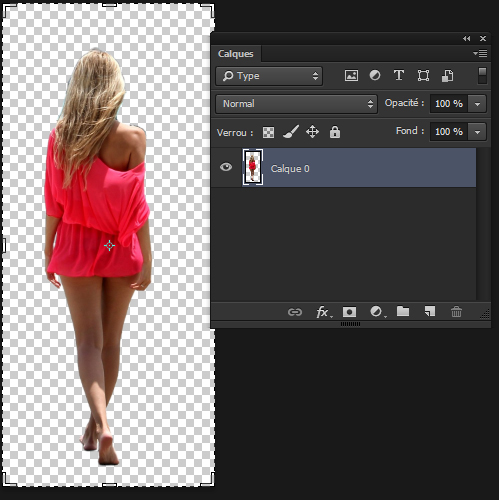Click the left-middle transform handle
This screenshot has width=499, height=500.
coord(3,245)
